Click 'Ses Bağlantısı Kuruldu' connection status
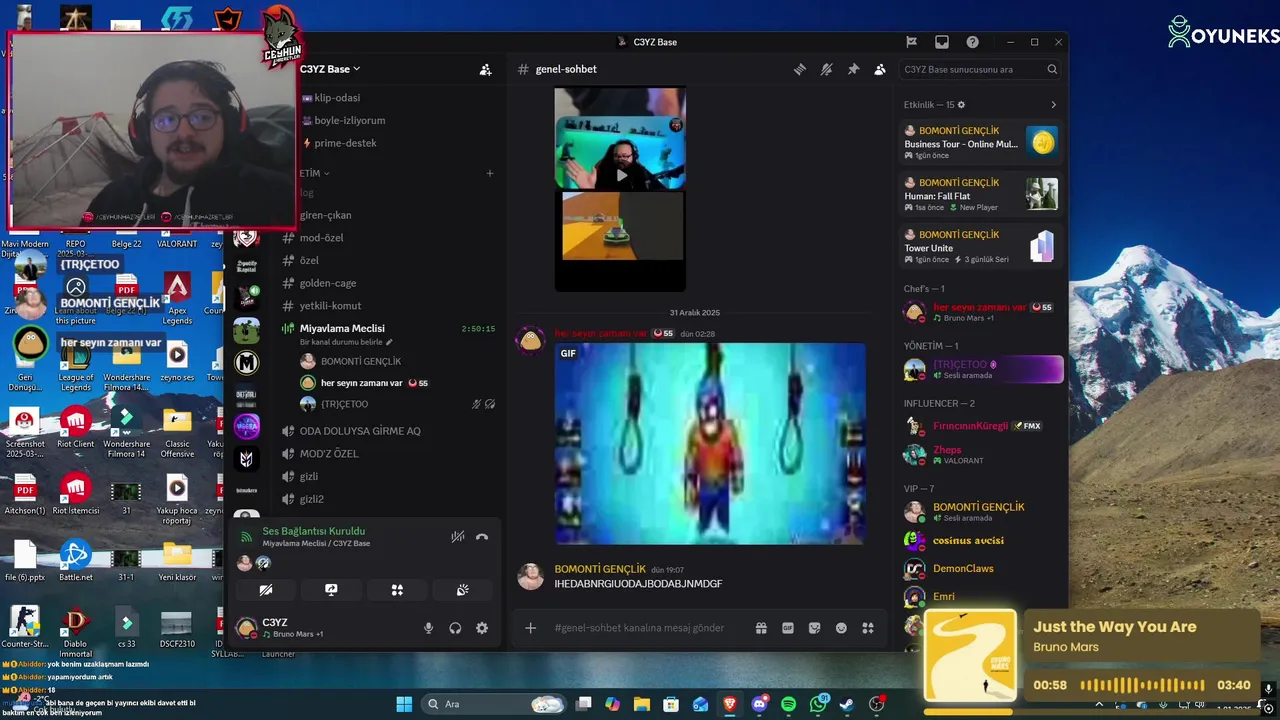Screen dimensions: 1280x720 click(313, 531)
